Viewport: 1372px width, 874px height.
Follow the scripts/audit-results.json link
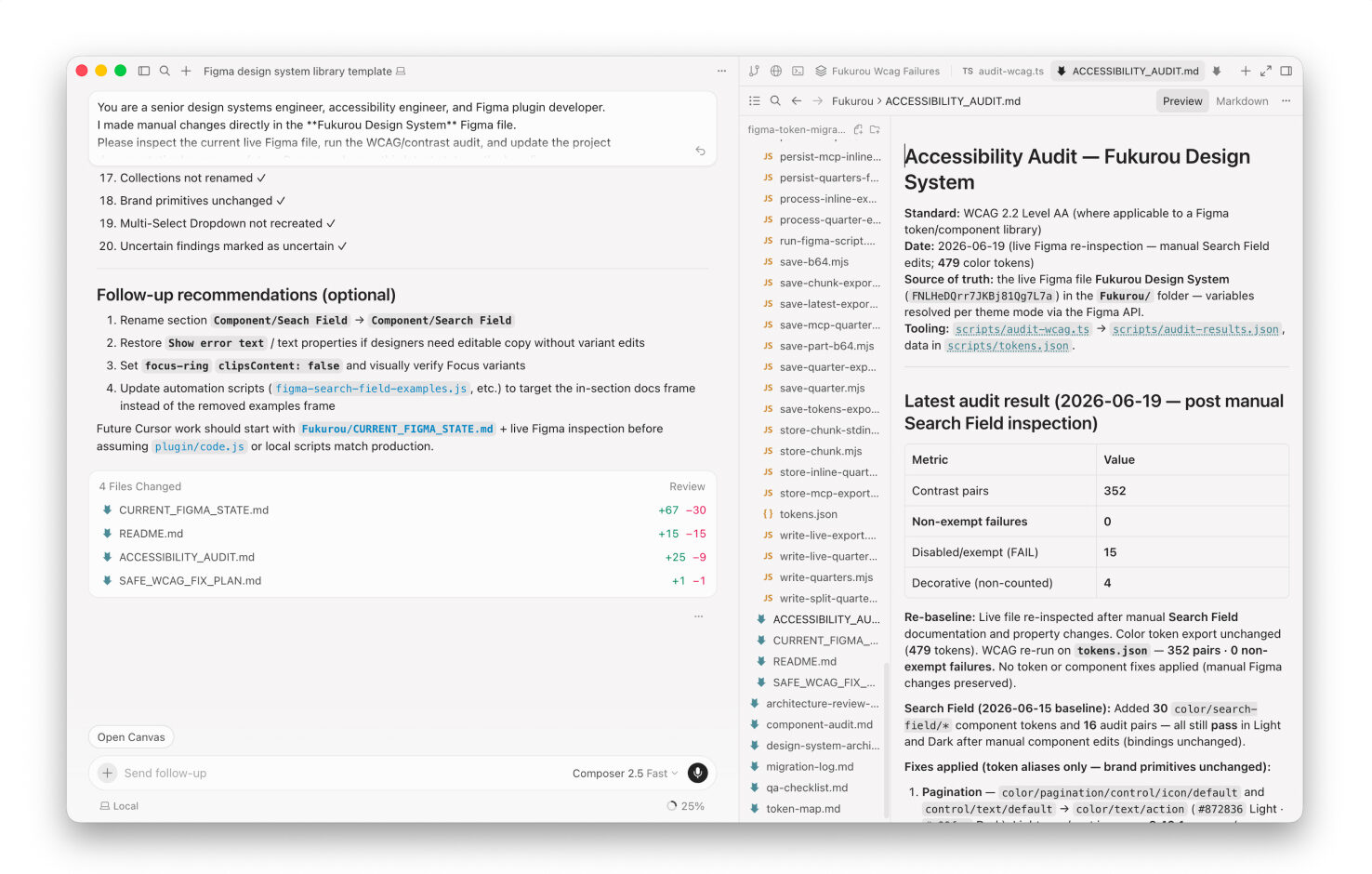coord(1195,329)
